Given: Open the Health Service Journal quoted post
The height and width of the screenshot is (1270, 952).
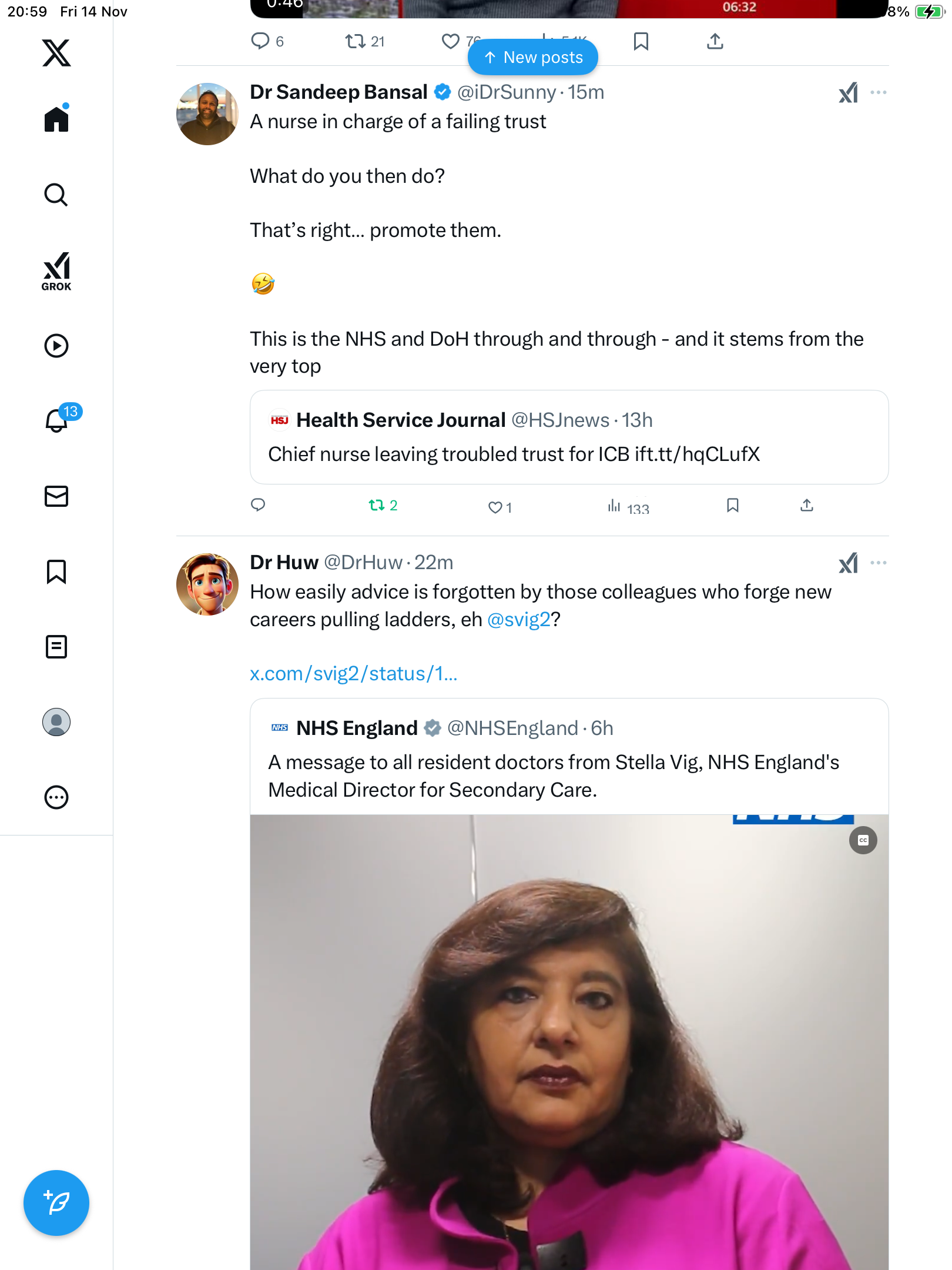Looking at the screenshot, I should [x=569, y=437].
